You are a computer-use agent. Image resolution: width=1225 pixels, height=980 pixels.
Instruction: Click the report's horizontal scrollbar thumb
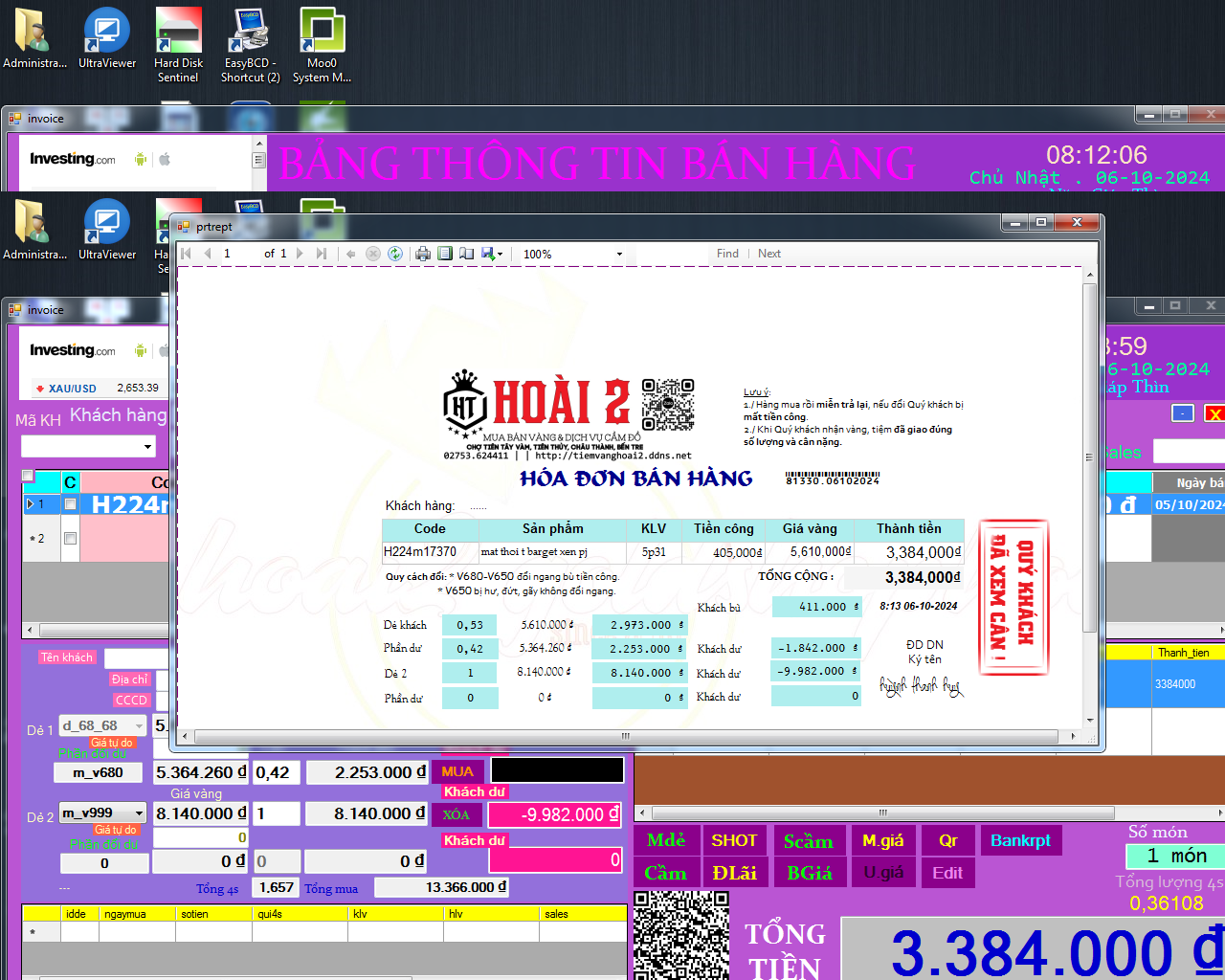coord(626,736)
